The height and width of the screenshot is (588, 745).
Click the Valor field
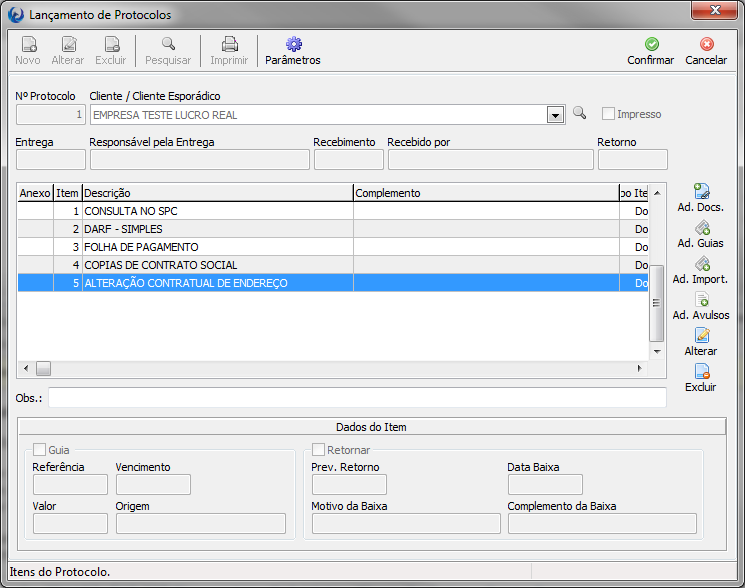(70, 523)
